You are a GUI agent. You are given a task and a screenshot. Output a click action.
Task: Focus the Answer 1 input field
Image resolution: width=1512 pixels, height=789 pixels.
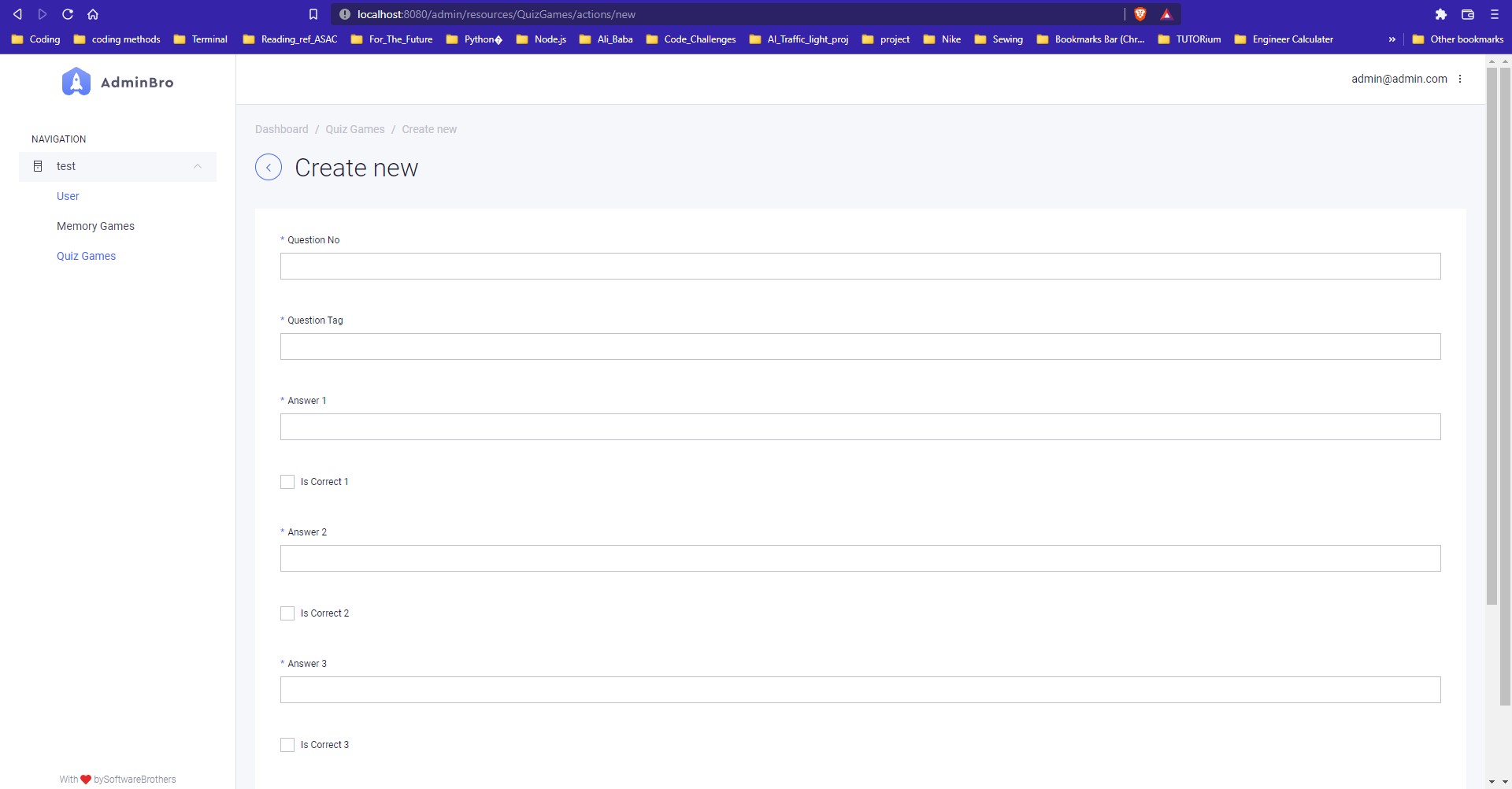point(861,427)
